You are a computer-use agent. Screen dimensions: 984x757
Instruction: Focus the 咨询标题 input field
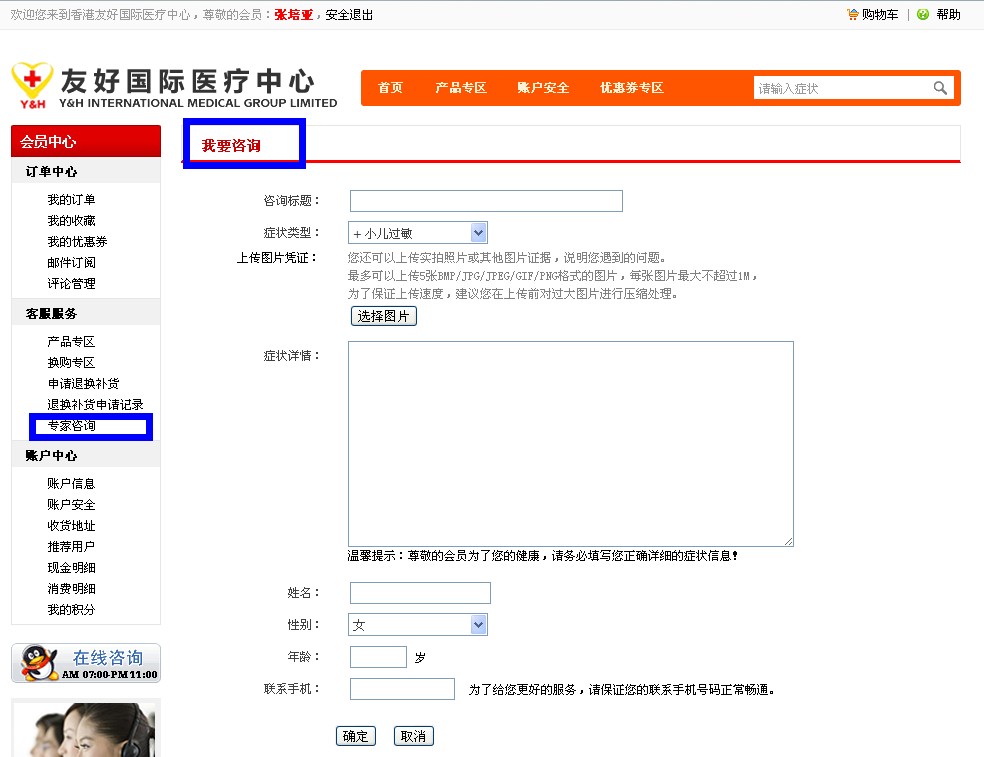tap(486, 201)
